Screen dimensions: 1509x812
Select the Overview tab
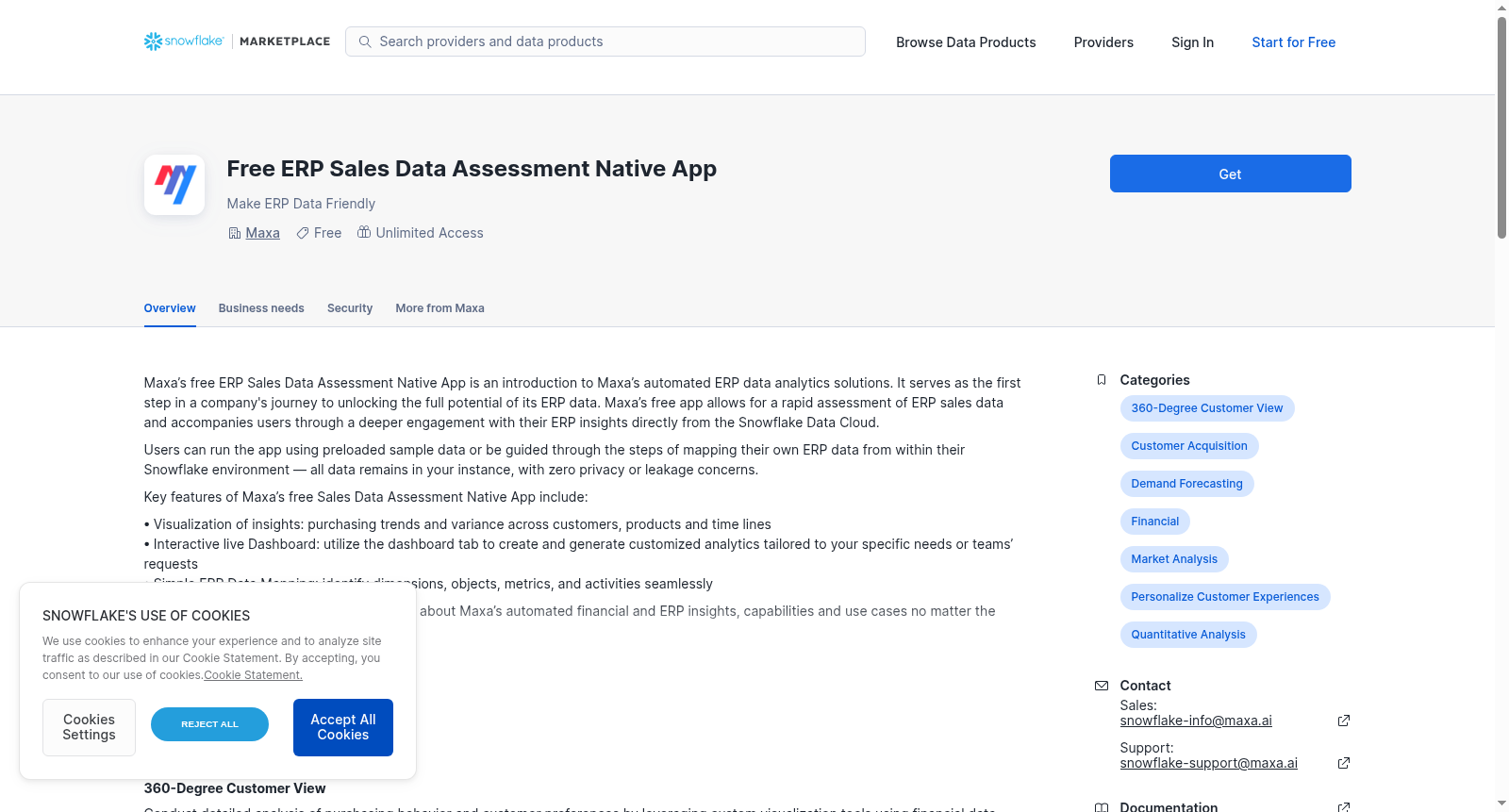pyautogui.click(x=170, y=308)
